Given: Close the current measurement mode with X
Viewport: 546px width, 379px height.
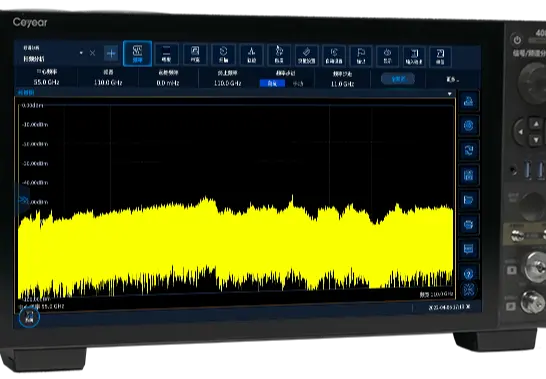Looking at the screenshot, I should [92, 53].
